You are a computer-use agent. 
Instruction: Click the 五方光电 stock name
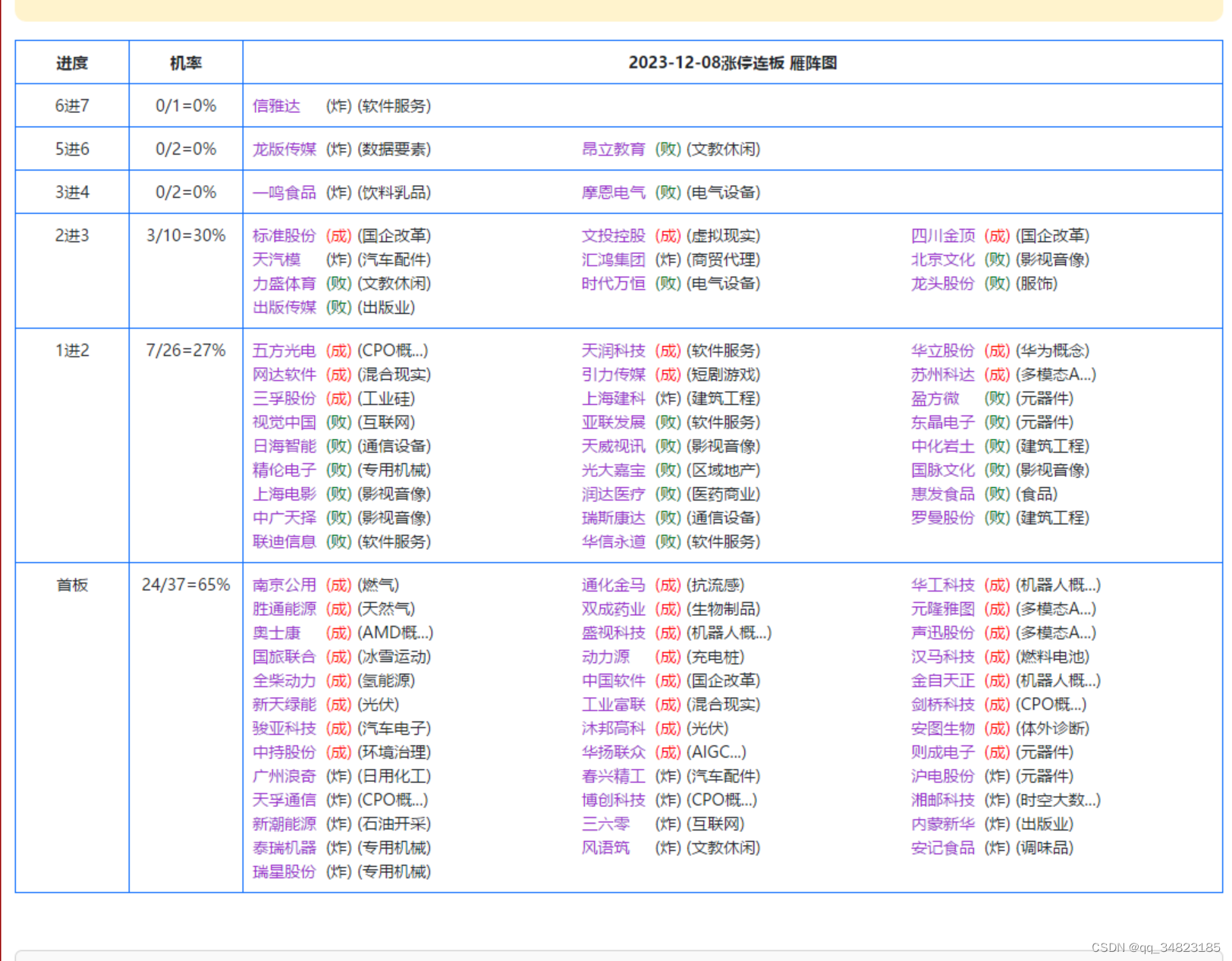(284, 350)
